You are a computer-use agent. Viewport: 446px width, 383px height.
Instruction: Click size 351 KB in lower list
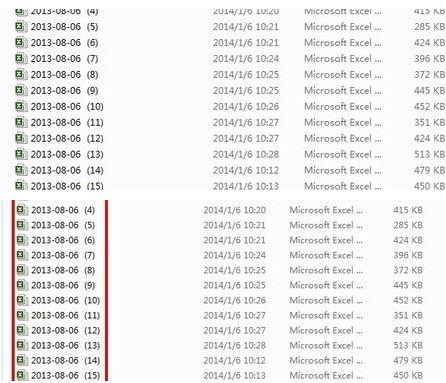coord(408,315)
